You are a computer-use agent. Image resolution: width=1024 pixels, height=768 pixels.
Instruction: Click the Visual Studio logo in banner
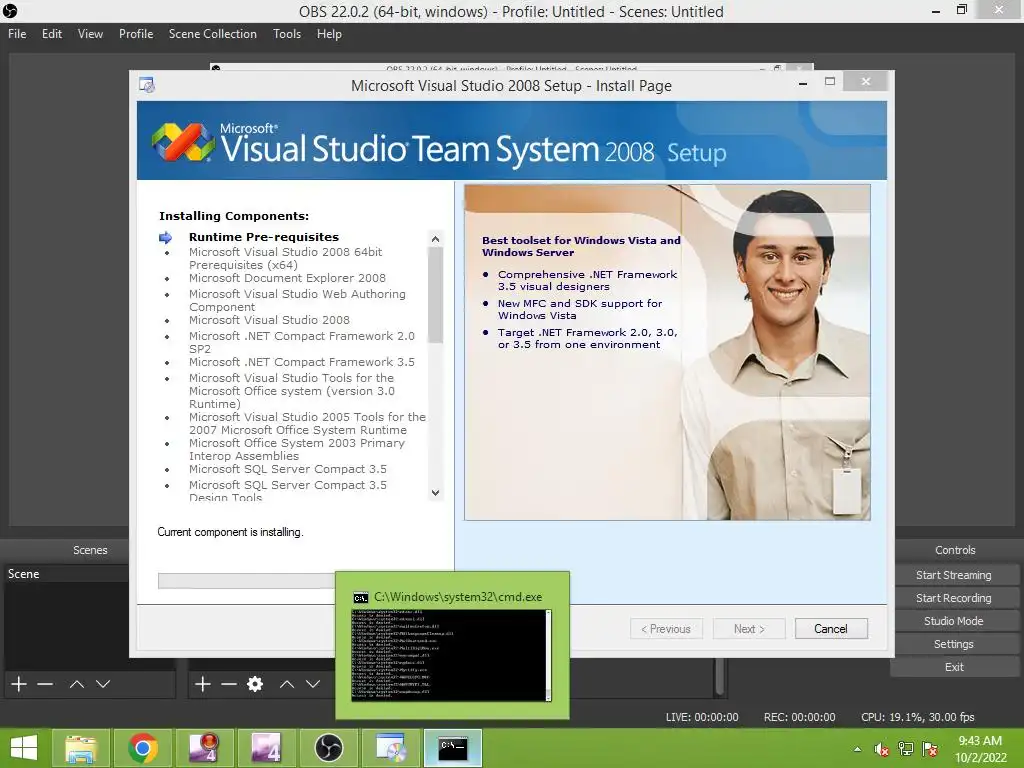point(183,142)
